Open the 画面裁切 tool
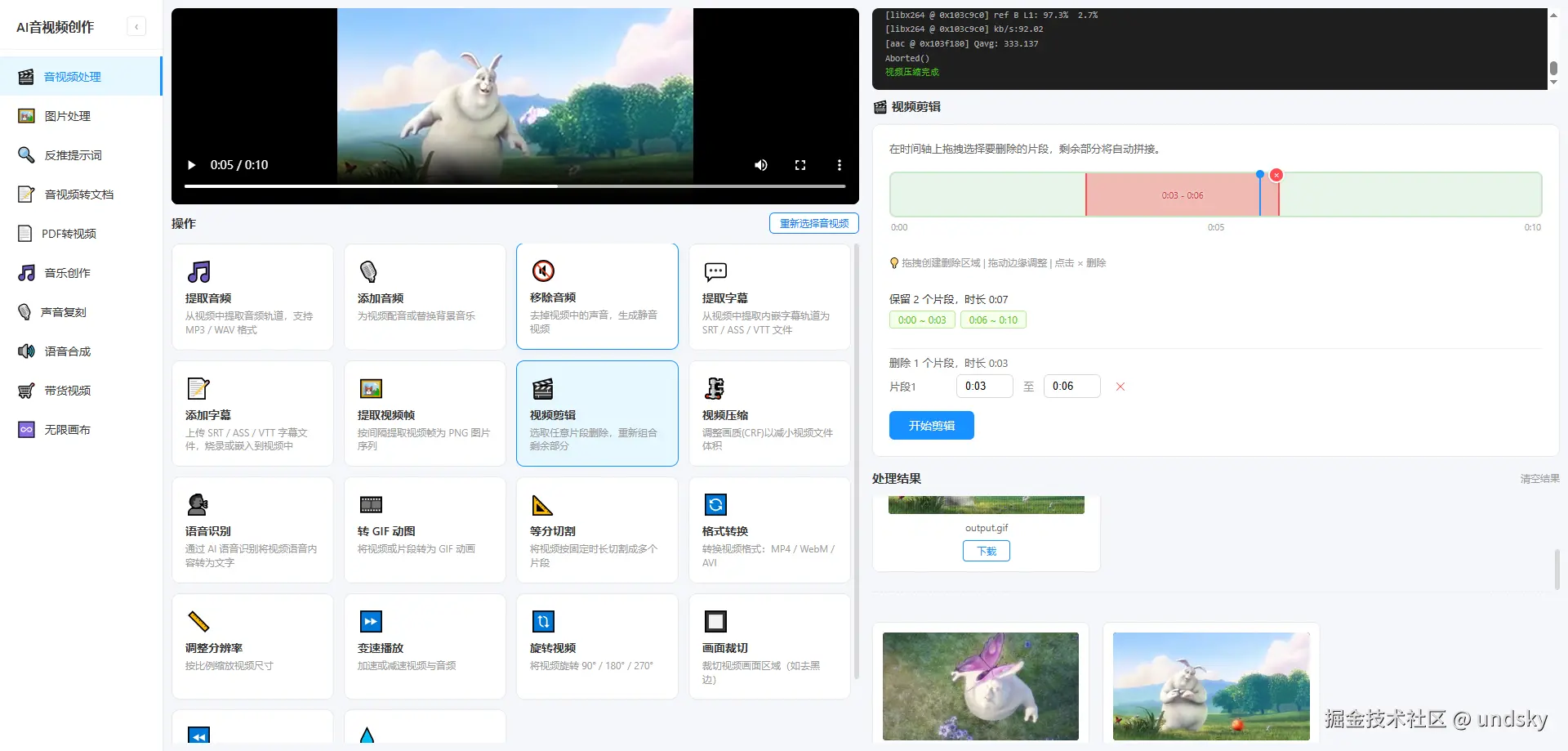The height and width of the screenshot is (751, 1568). click(x=769, y=646)
